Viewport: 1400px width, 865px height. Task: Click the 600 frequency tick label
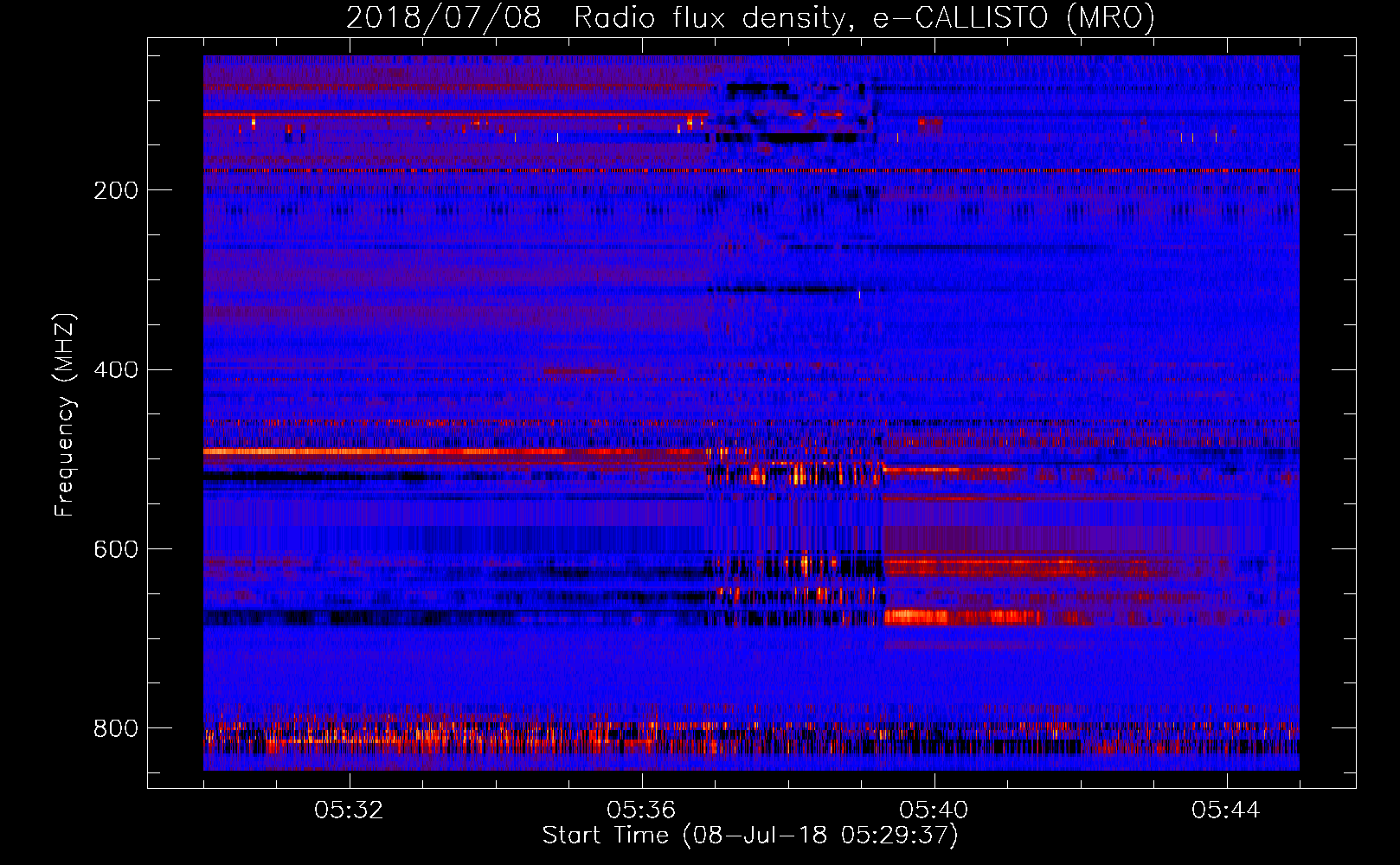[x=116, y=550]
